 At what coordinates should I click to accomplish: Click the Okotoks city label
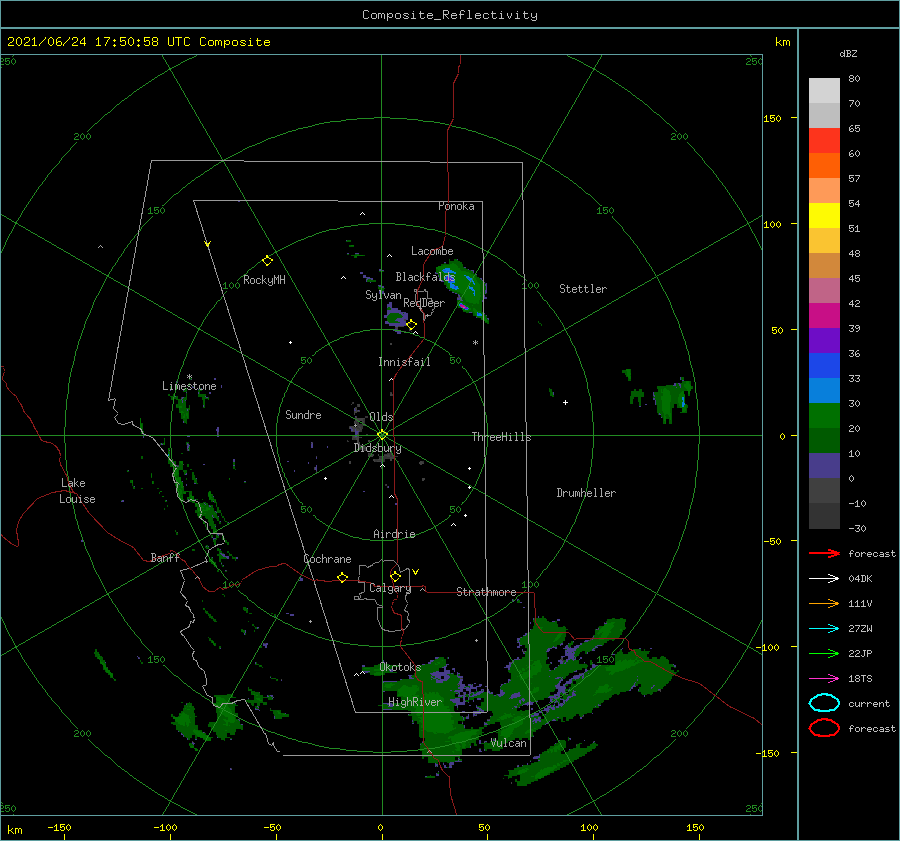[400, 667]
